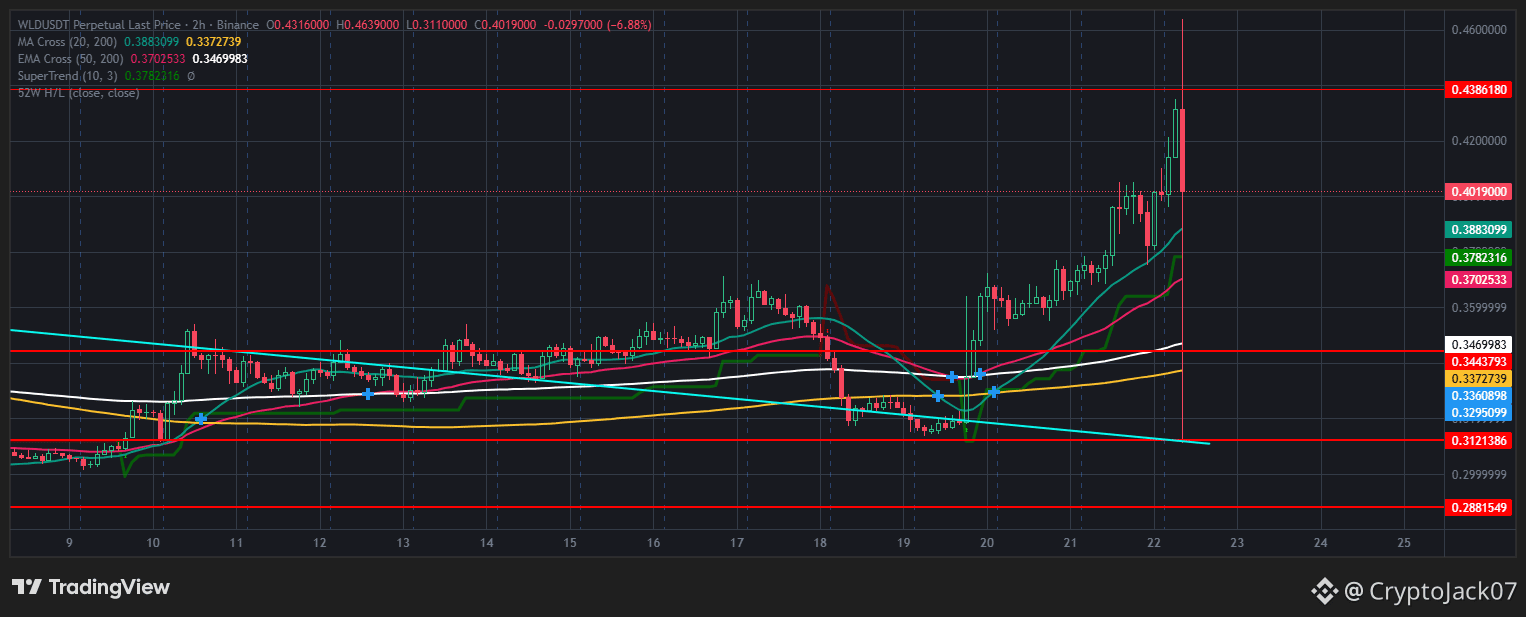Screen dimensions: 1526x617
Task: Click the 0.4600000 price scale label
Action: [x=1479, y=31]
